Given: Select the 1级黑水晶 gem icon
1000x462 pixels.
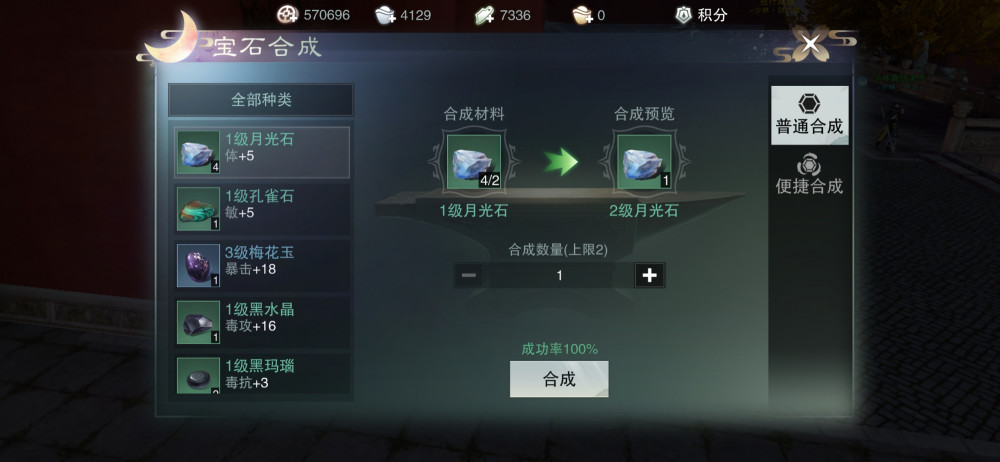Looking at the screenshot, I should click(x=198, y=323).
